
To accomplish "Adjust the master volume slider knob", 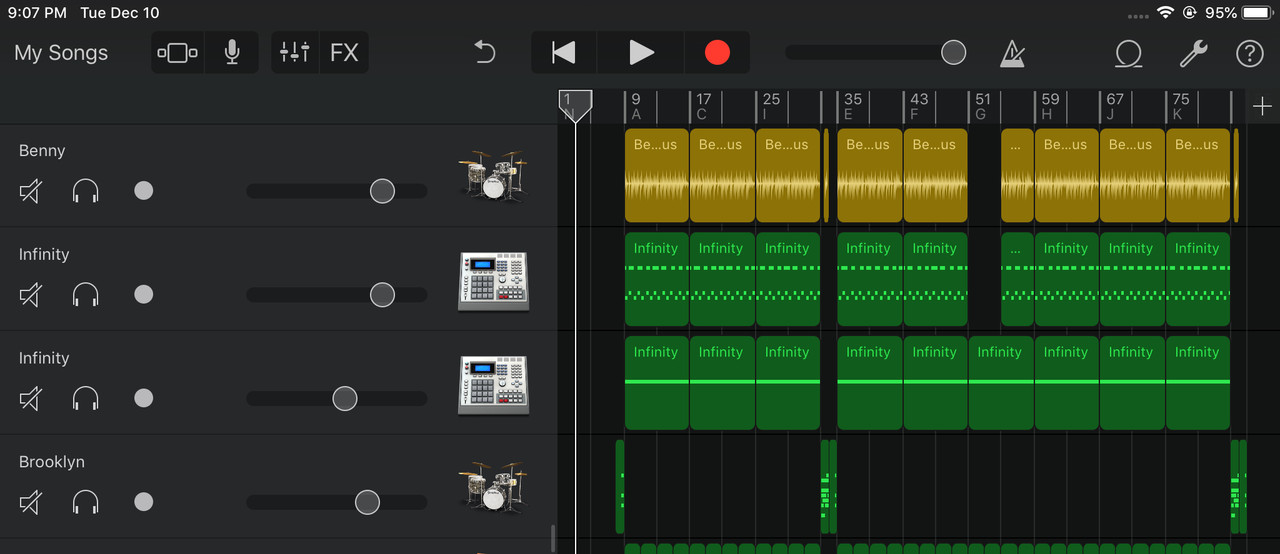I will click(954, 53).
